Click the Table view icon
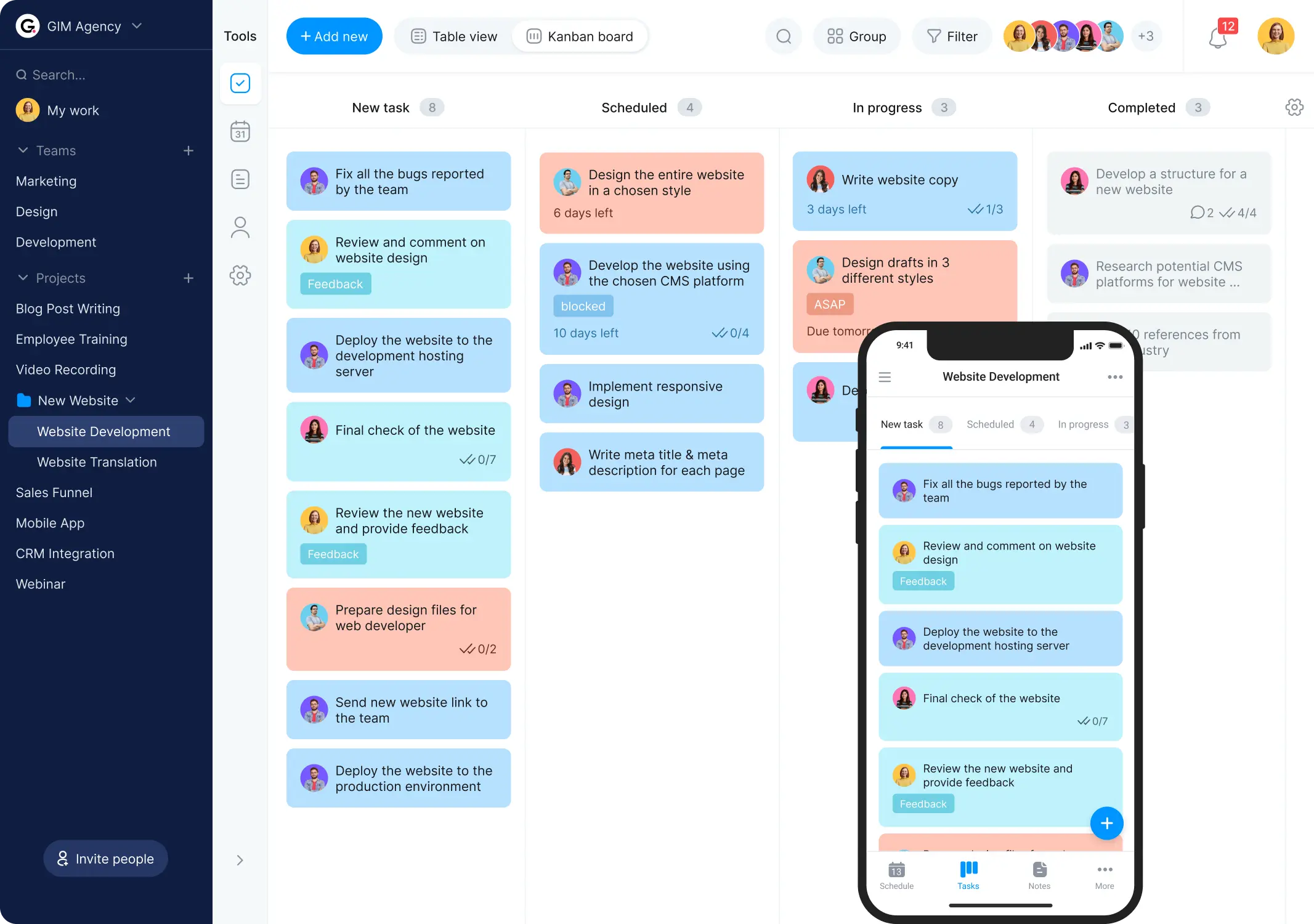This screenshot has height=924, width=1314. pos(418,36)
